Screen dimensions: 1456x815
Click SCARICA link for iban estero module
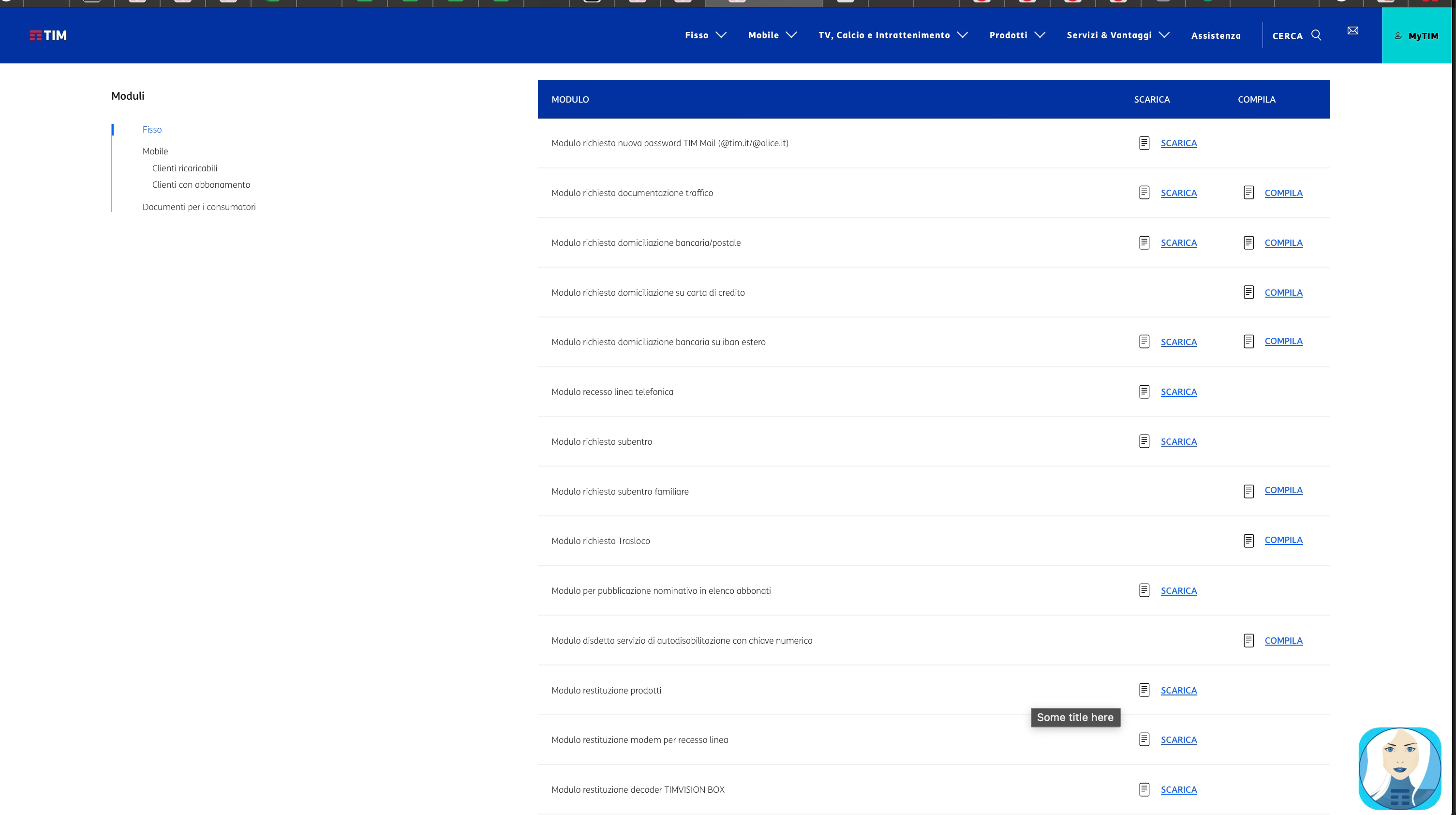pyautogui.click(x=1178, y=342)
